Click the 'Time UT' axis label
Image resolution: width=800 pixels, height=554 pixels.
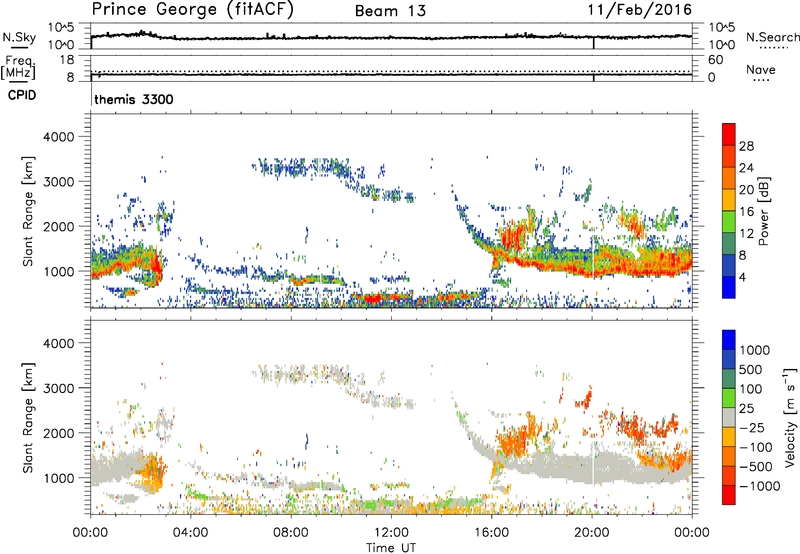pyautogui.click(x=391, y=548)
